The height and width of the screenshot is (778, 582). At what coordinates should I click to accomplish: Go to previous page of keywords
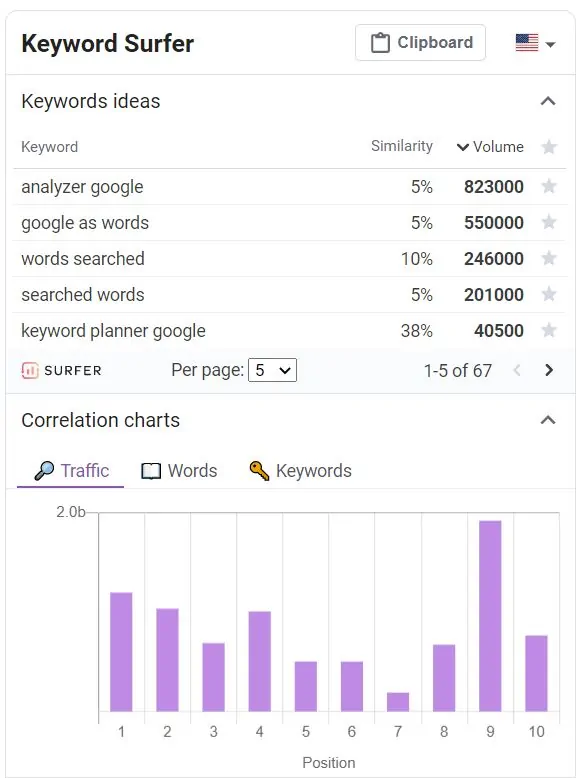click(517, 370)
